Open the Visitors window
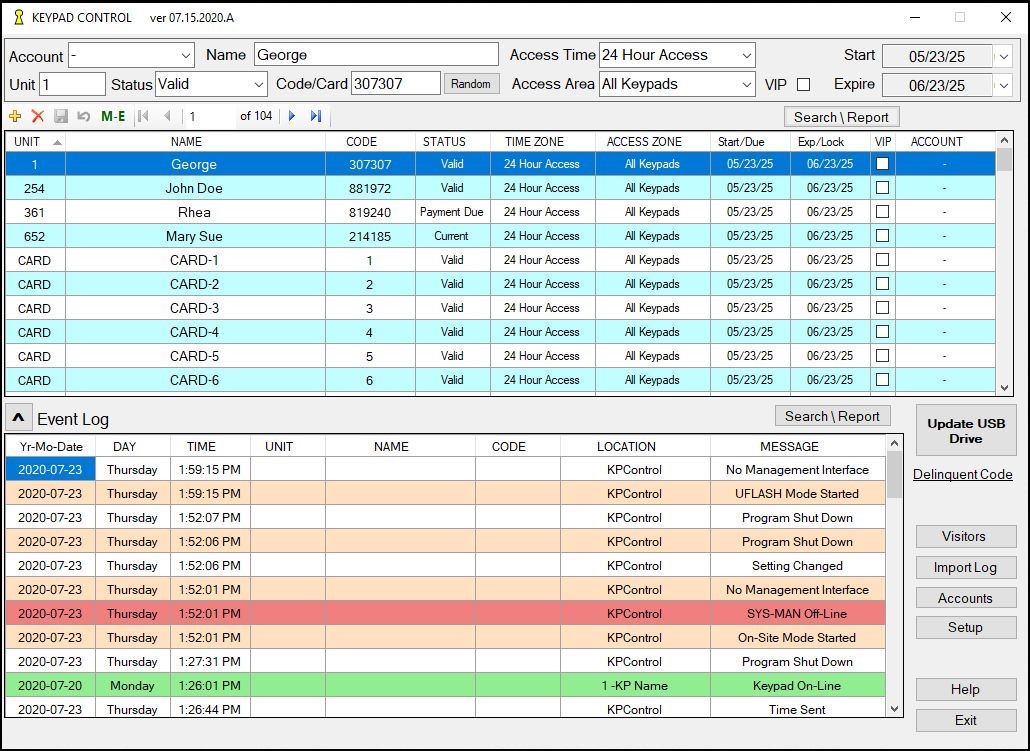The image size is (1030, 751). tap(966, 536)
